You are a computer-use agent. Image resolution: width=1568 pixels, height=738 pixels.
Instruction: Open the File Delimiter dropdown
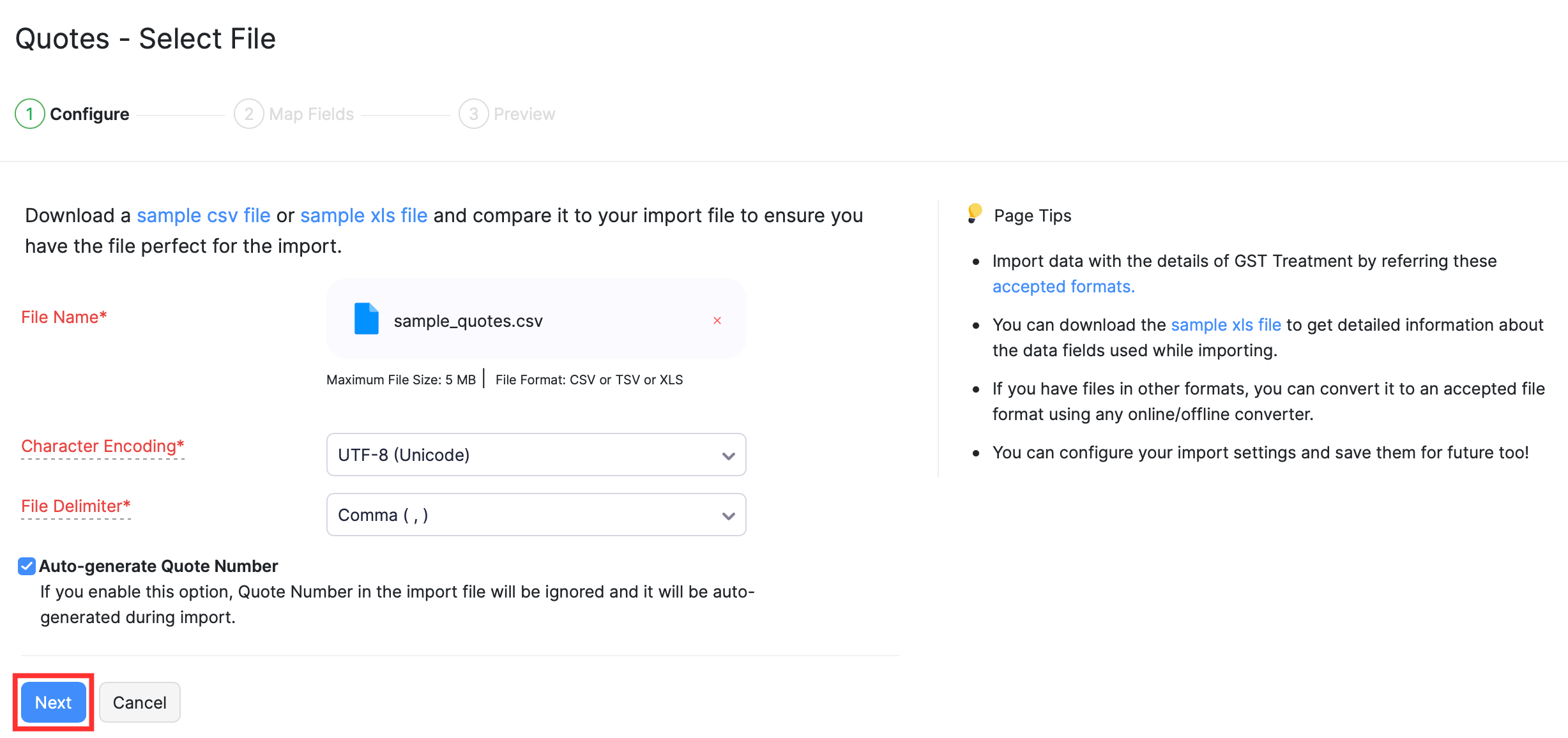pos(535,515)
